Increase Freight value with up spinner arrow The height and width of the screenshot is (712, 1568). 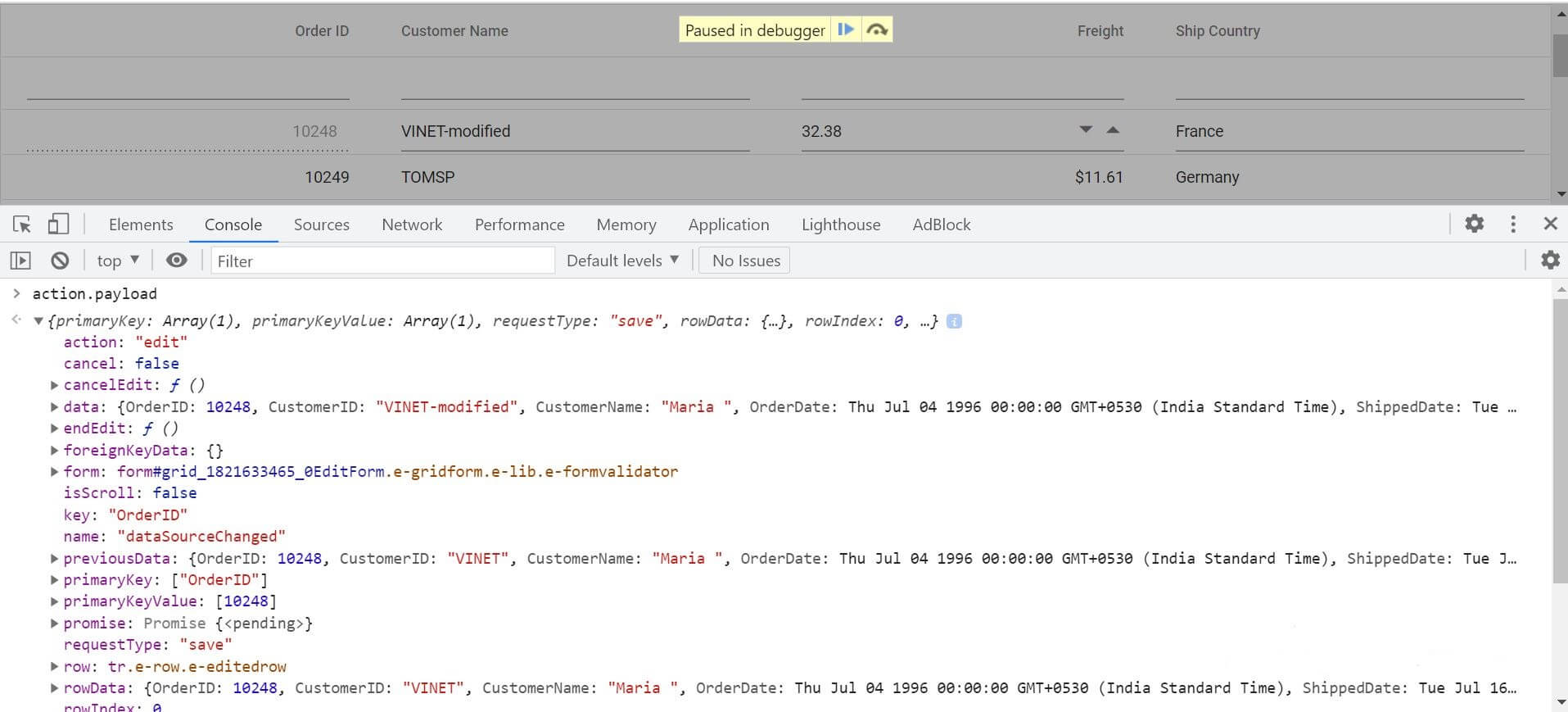coord(1113,130)
